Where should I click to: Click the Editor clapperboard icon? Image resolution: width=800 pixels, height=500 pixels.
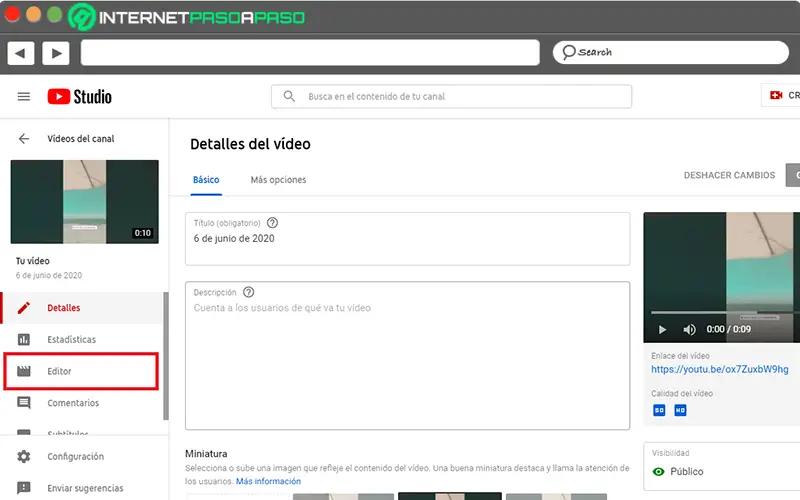coord(23,371)
